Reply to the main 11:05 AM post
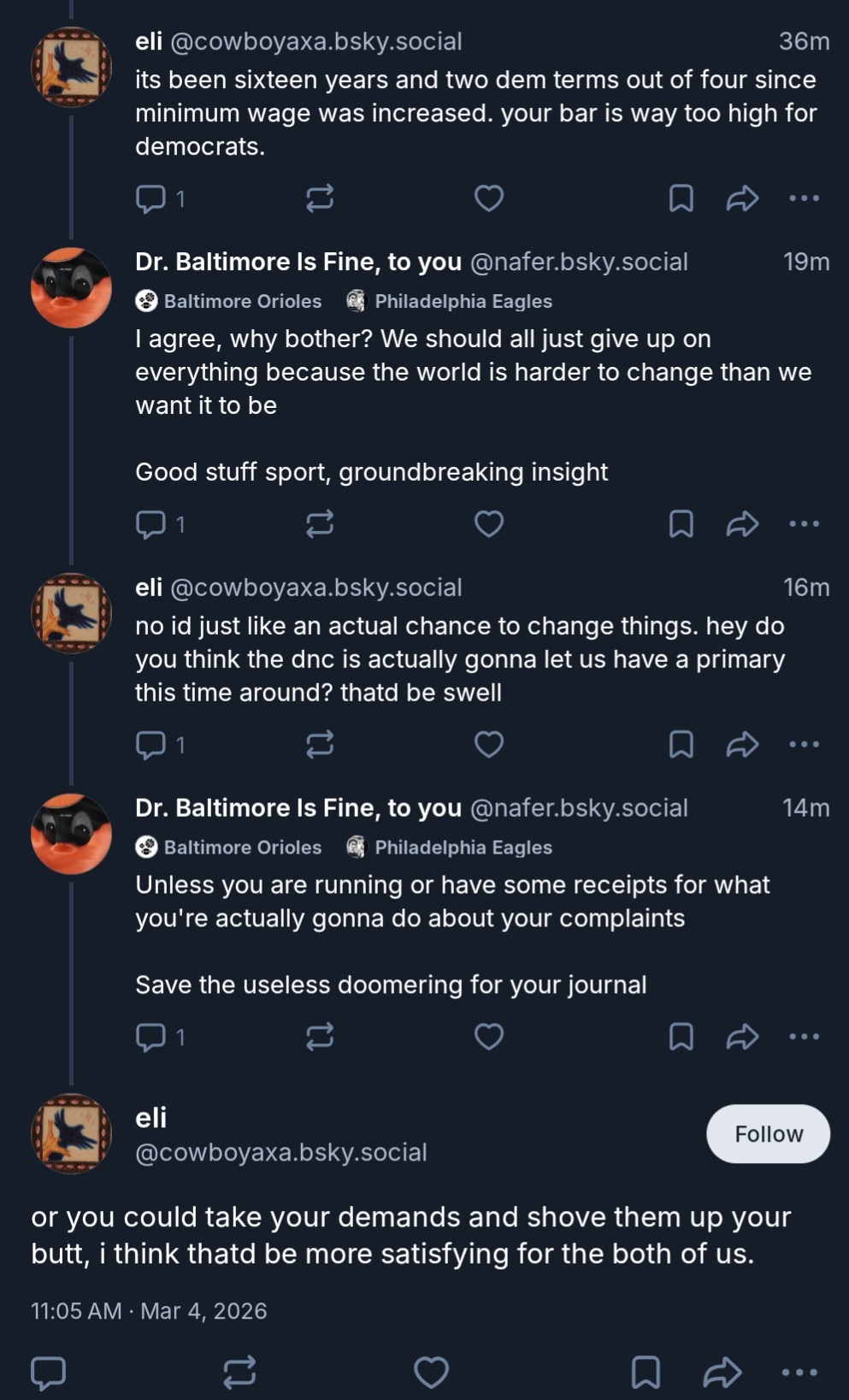This screenshot has width=849, height=1400. tap(49, 1372)
